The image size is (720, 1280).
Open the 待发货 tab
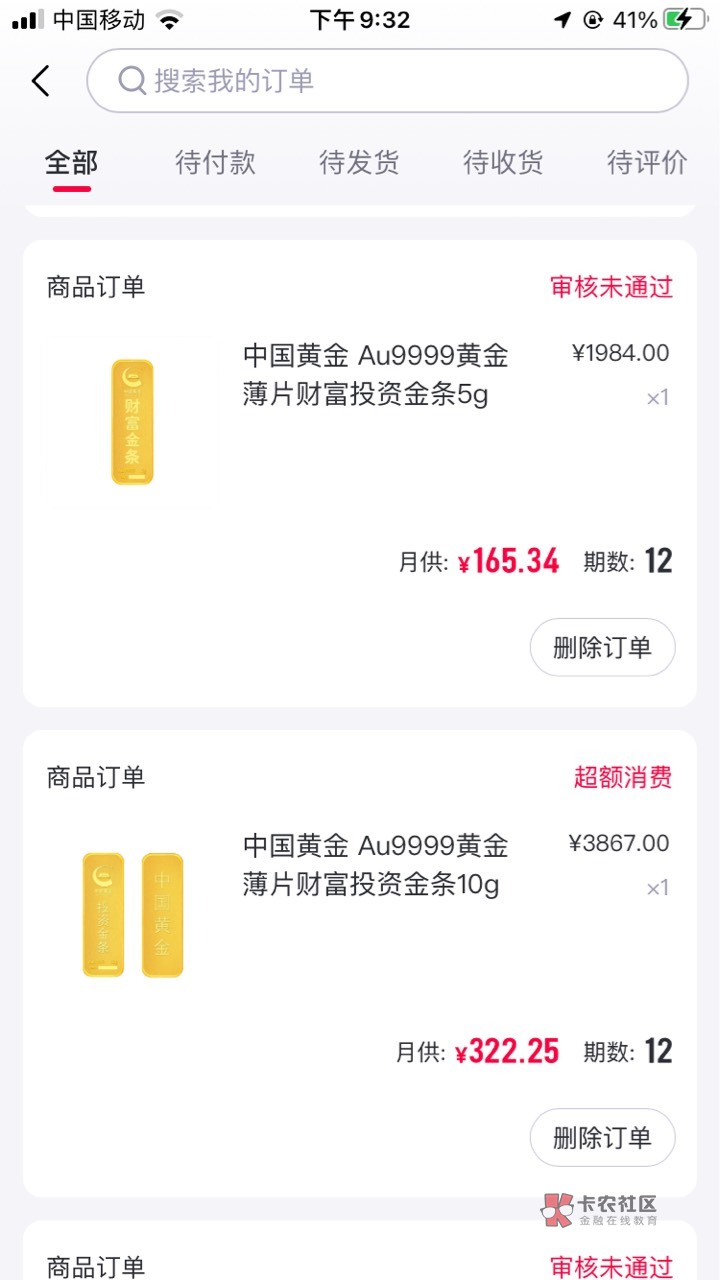click(x=359, y=163)
